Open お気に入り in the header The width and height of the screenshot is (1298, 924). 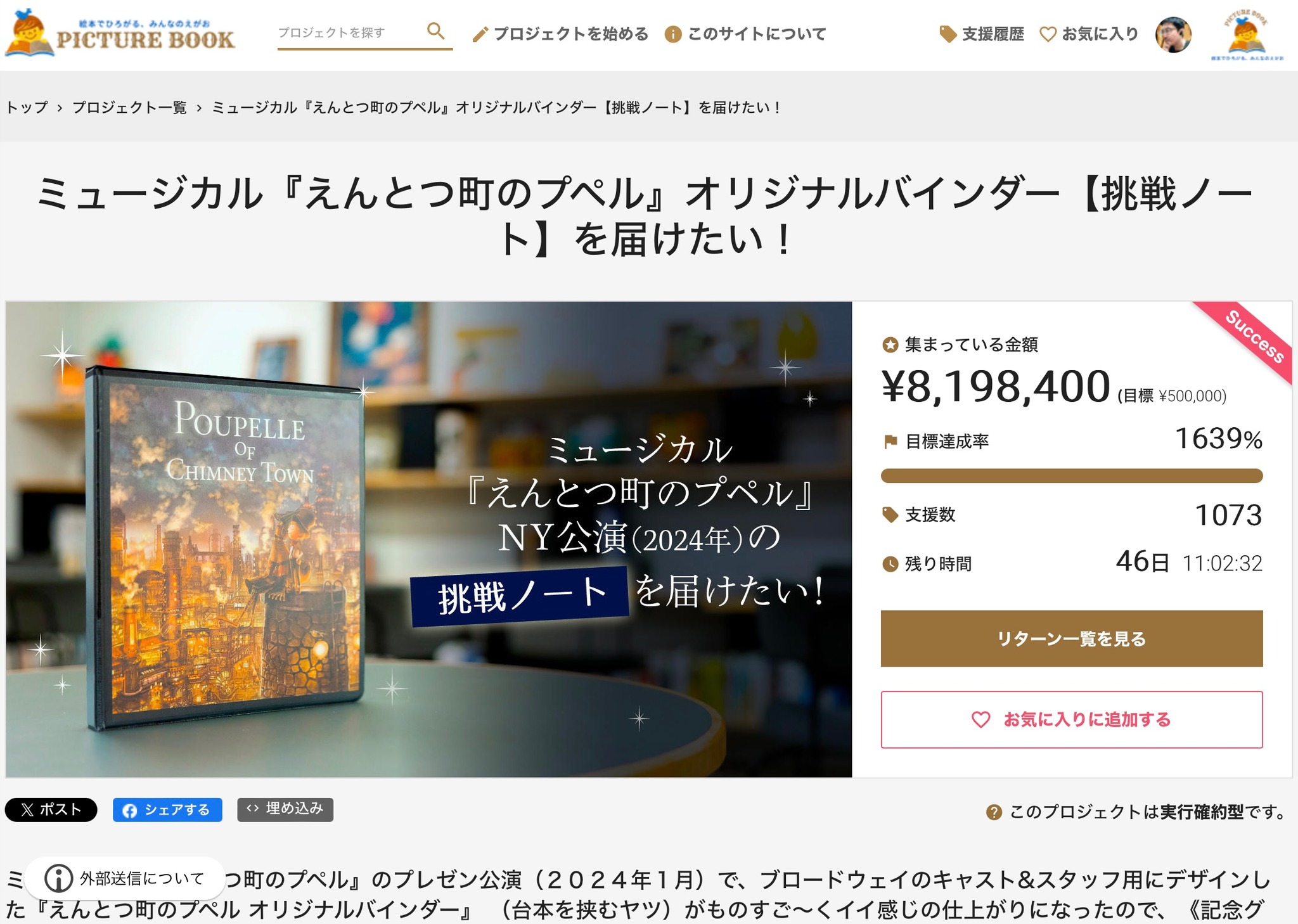pos(1089,34)
